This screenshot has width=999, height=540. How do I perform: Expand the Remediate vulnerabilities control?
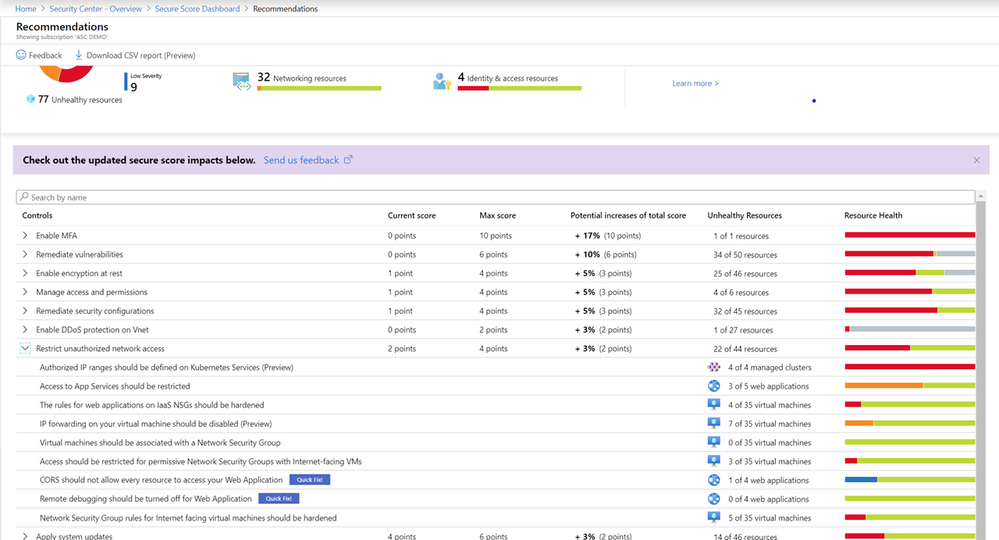pyautogui.click(x=25, y=254)
